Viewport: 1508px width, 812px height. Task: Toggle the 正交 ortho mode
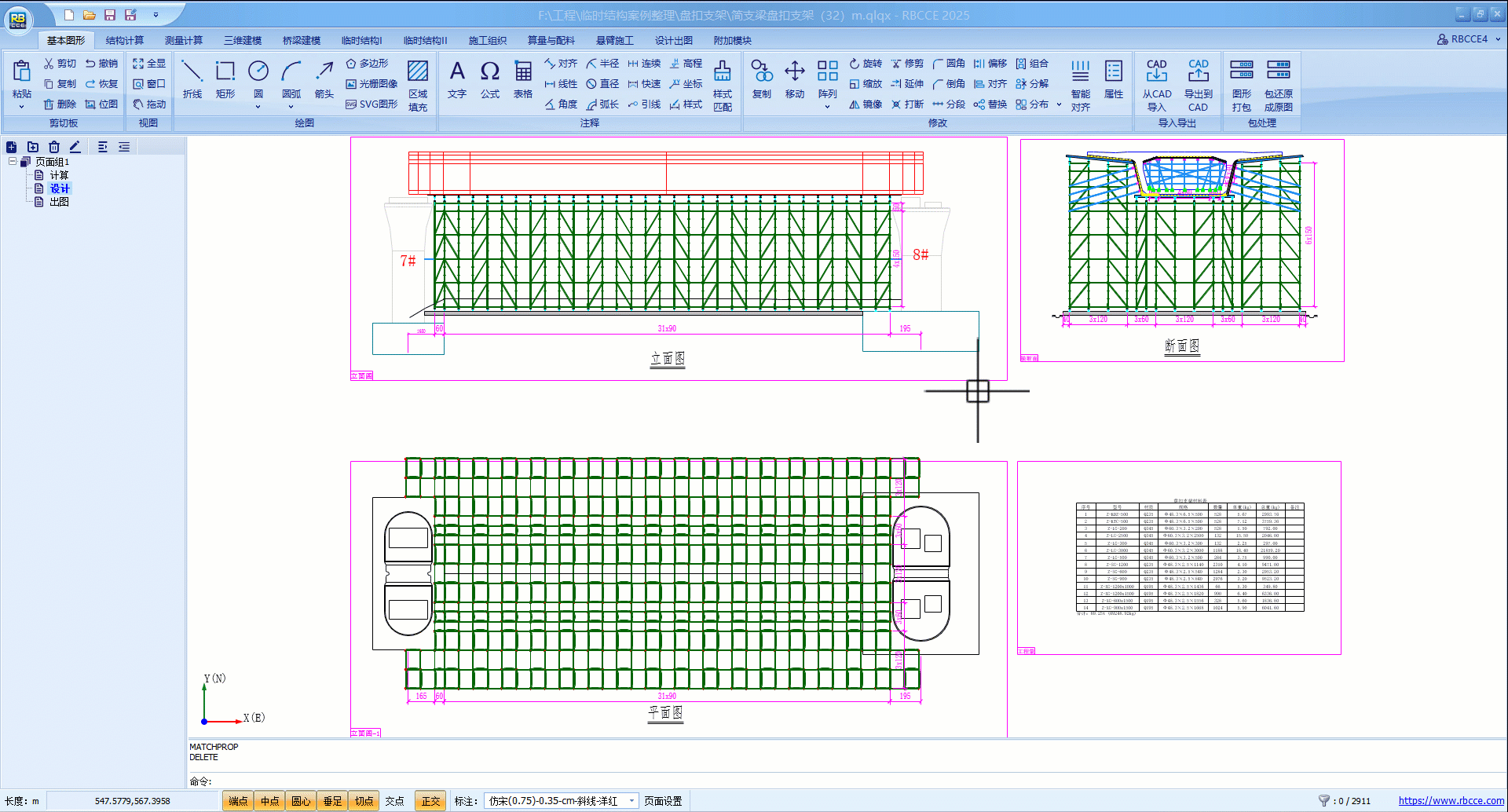click(x=430, y=801)
